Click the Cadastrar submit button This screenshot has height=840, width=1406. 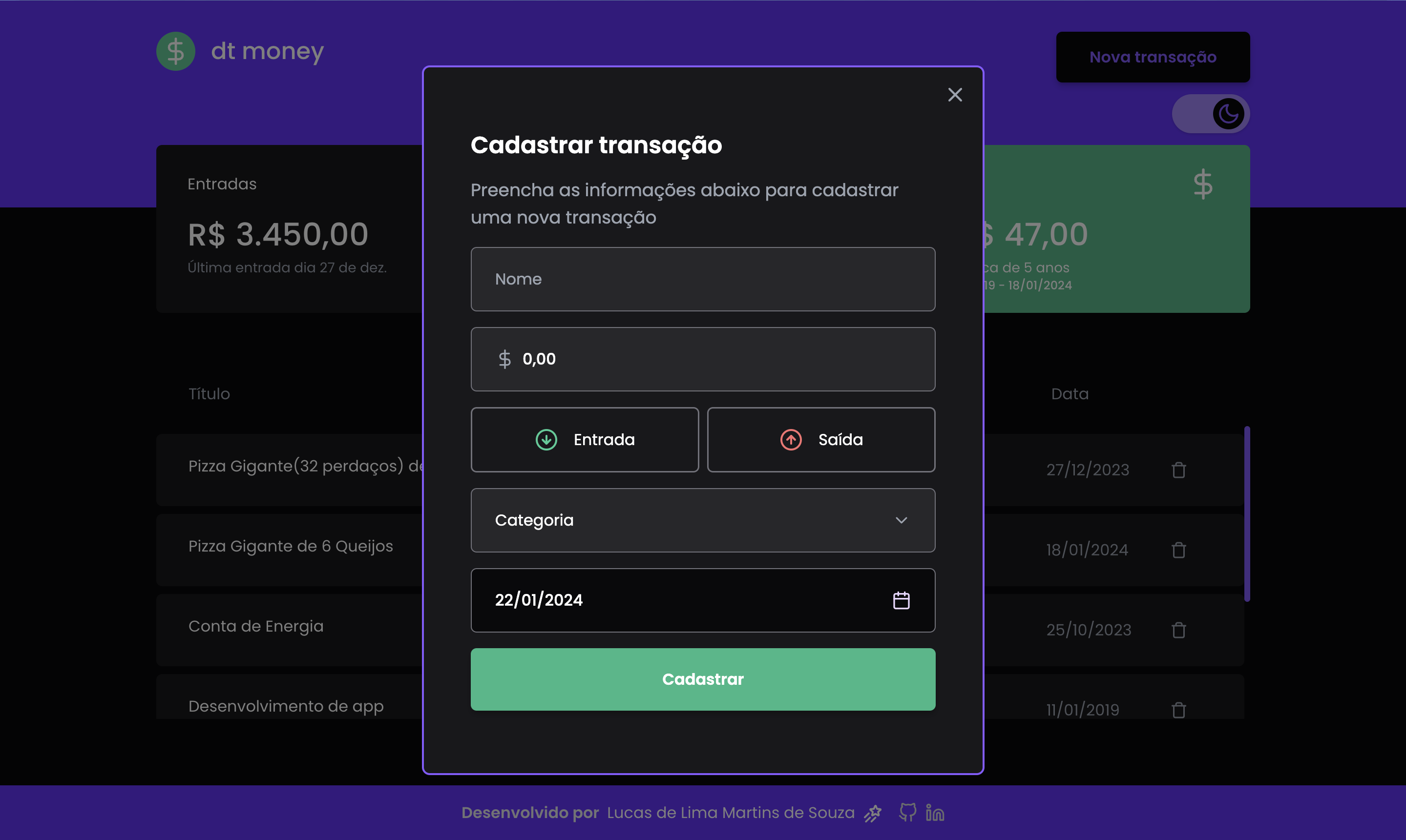[x=703, y=679]
